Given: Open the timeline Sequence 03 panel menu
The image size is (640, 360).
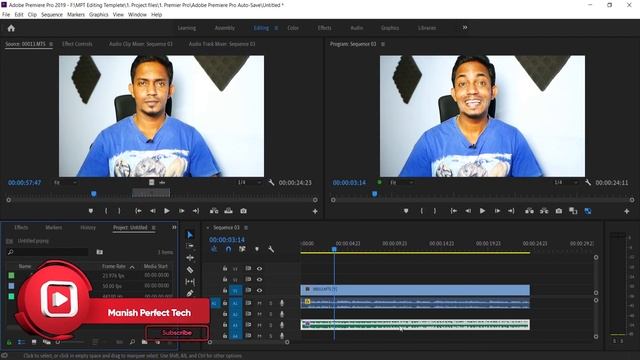Looking at the screenshot, I should pos(246,227).
